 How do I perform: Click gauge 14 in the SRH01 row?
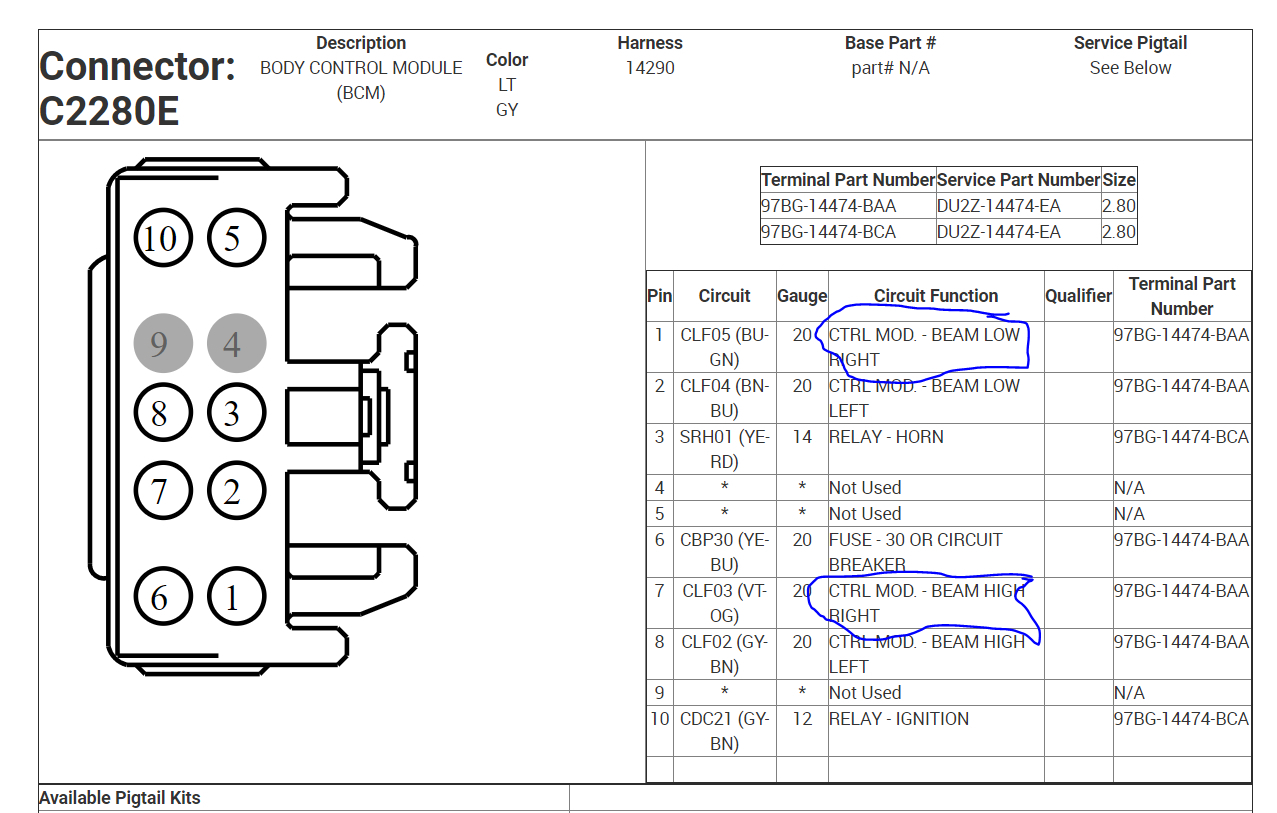tap(802, 437)
